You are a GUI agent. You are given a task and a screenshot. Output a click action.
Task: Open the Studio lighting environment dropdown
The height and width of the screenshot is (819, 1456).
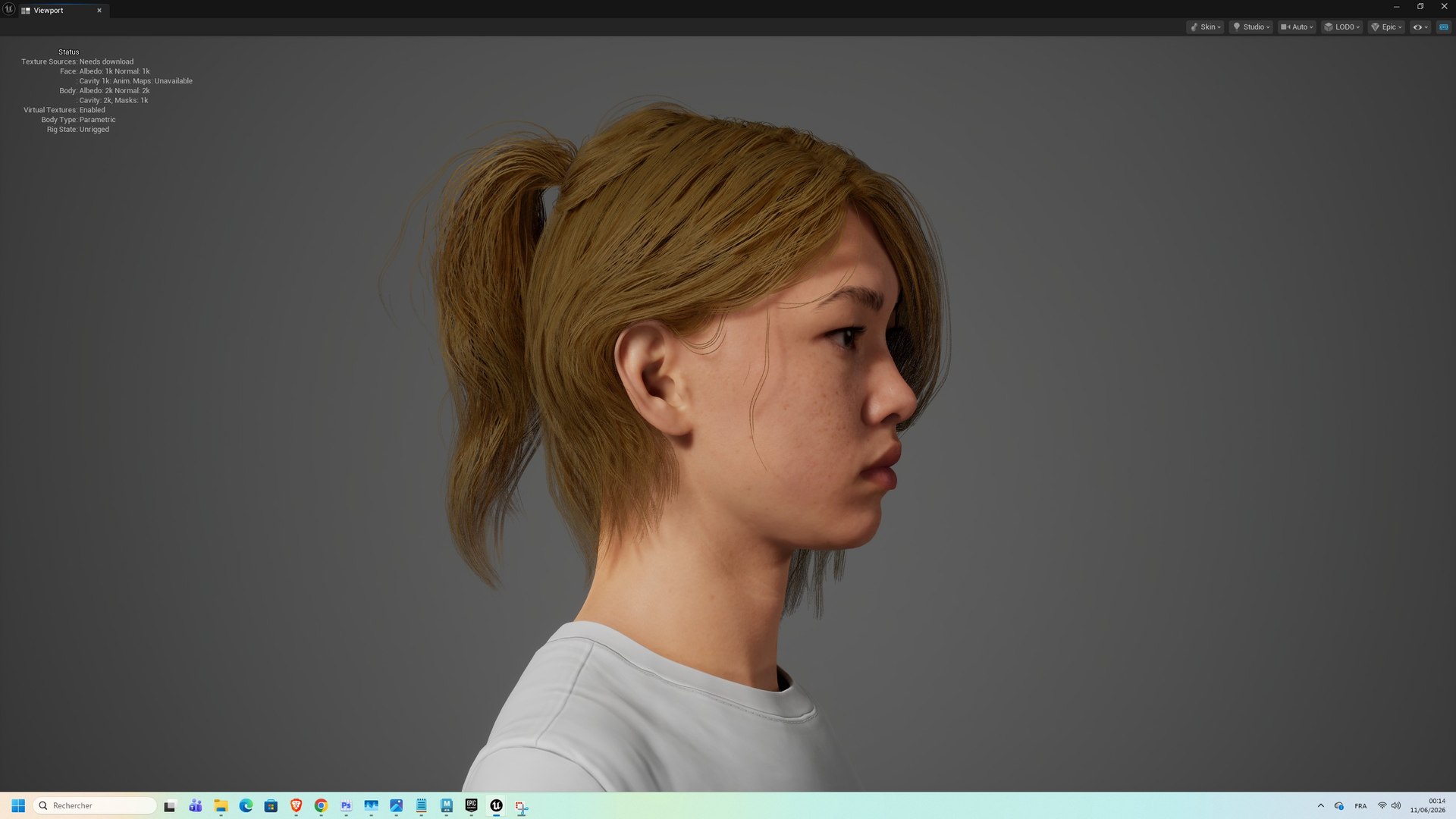(1250, 27)
